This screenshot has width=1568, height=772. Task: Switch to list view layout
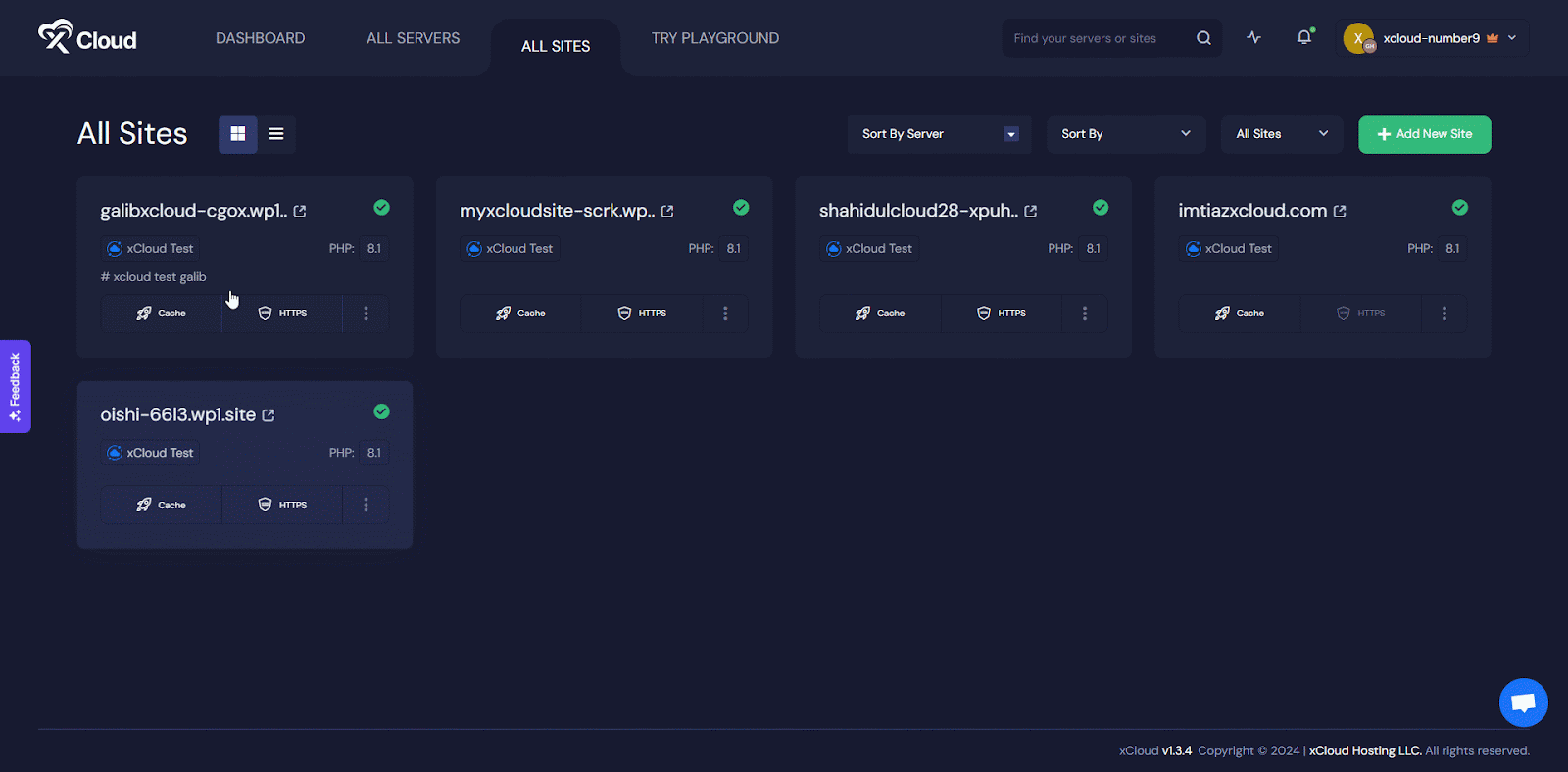coord(276,134)
